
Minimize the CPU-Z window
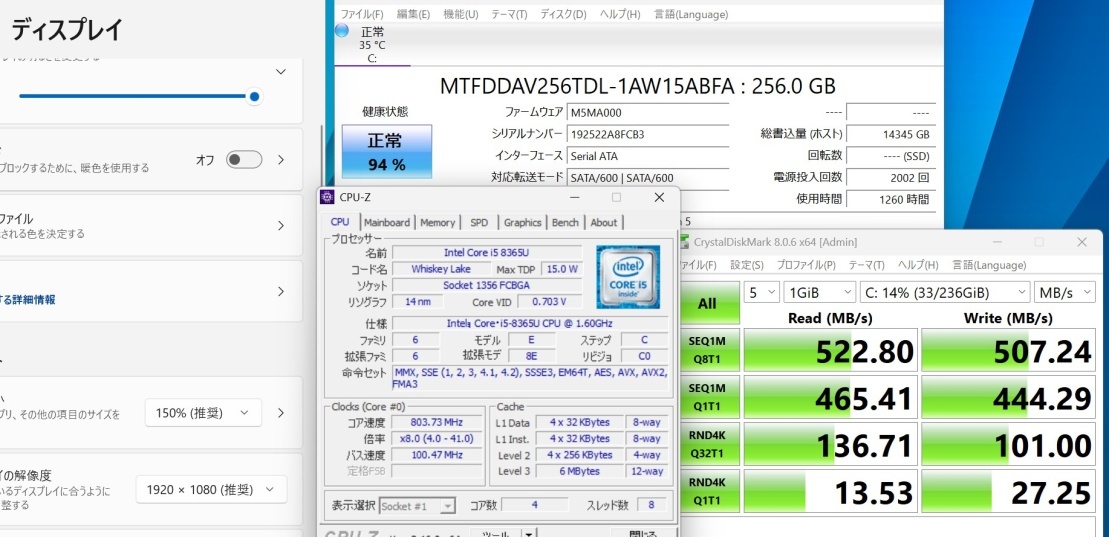pyautogui.click(x=574, y=197)
